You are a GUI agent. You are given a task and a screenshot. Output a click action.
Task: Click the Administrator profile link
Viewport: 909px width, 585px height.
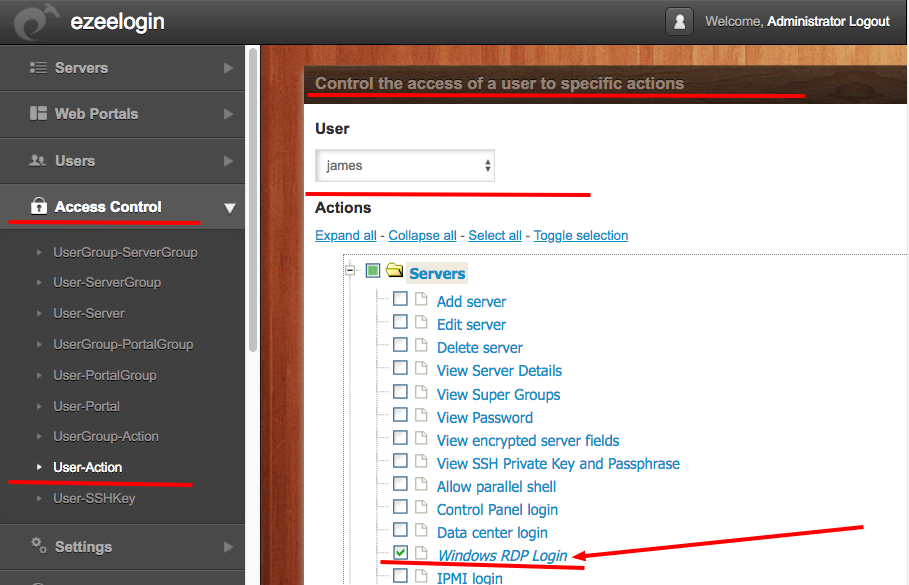(806, 21)
